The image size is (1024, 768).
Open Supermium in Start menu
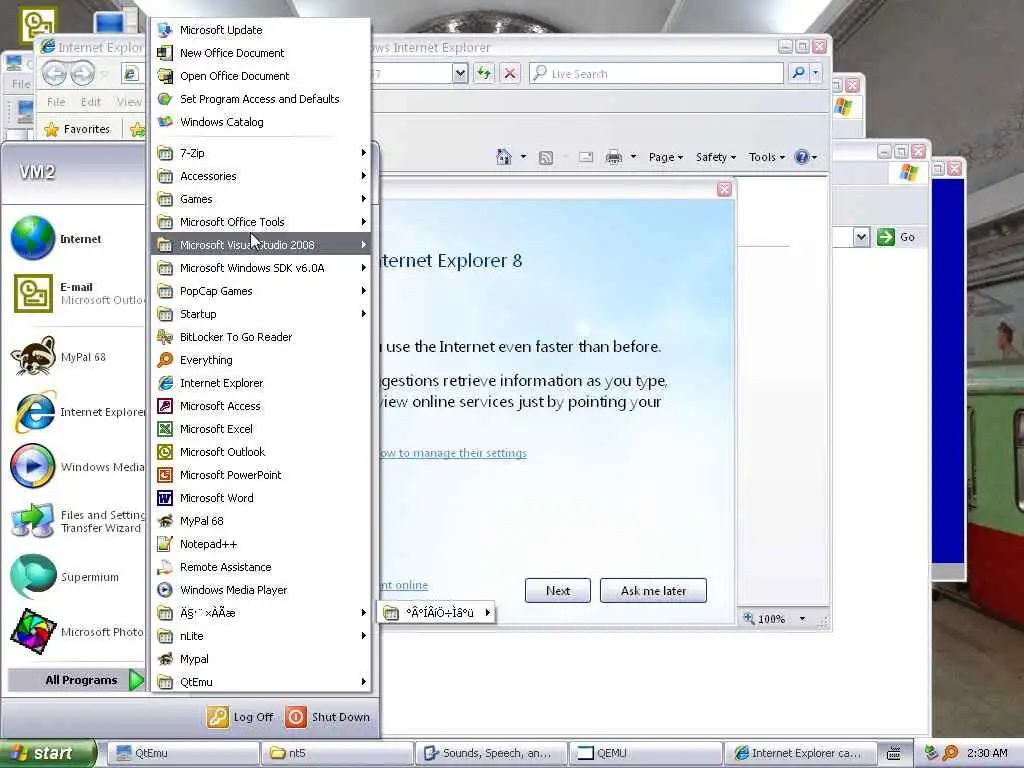(75, 577)
